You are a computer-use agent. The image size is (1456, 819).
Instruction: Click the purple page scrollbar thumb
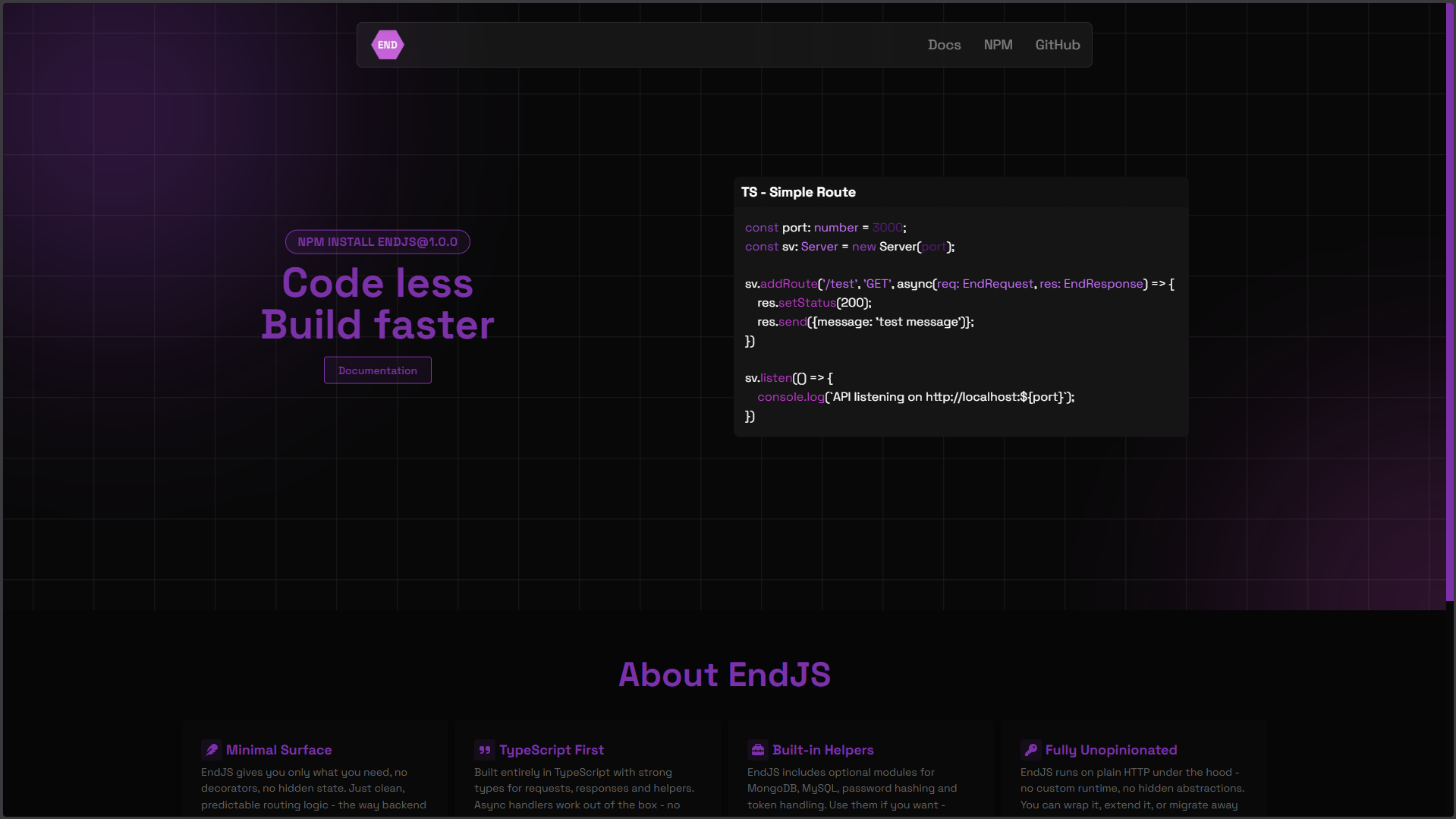(x=1450, y=304)
